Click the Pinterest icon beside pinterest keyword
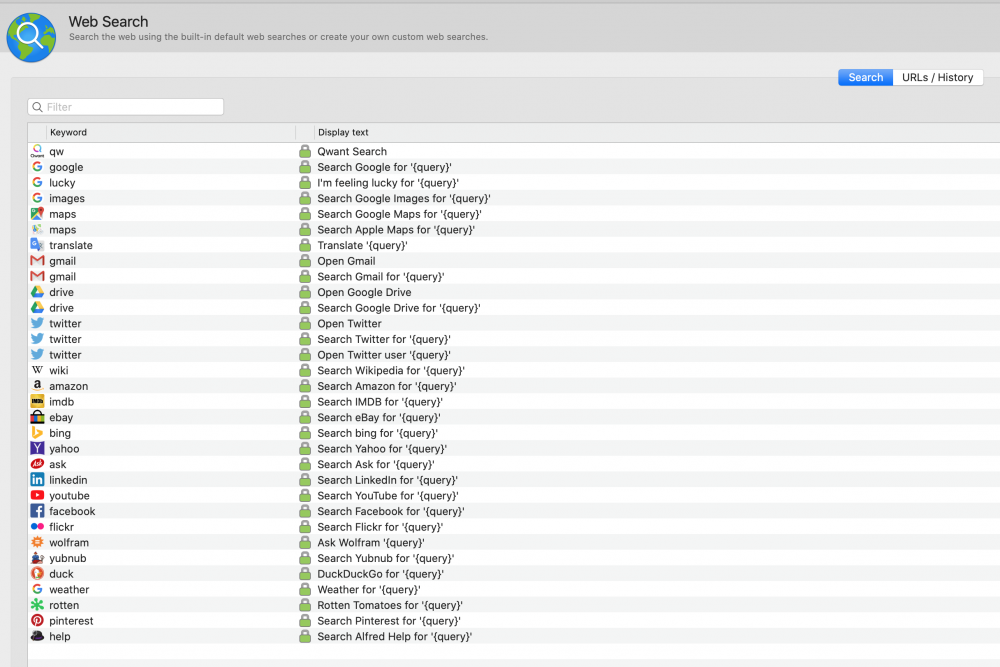This screenshot has height=667, width=1000. click(37, 621)
